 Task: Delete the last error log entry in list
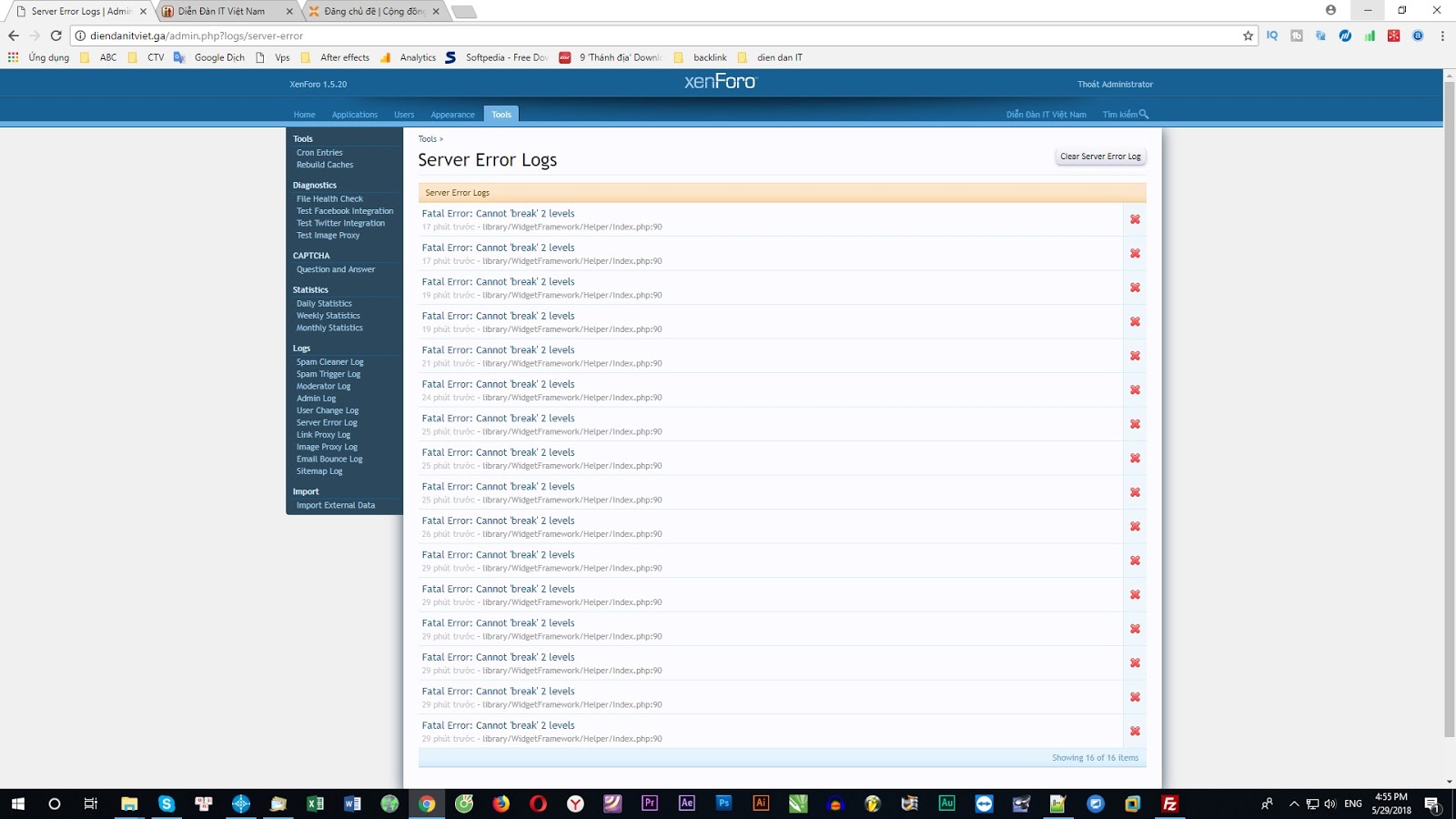(1135, 731)
